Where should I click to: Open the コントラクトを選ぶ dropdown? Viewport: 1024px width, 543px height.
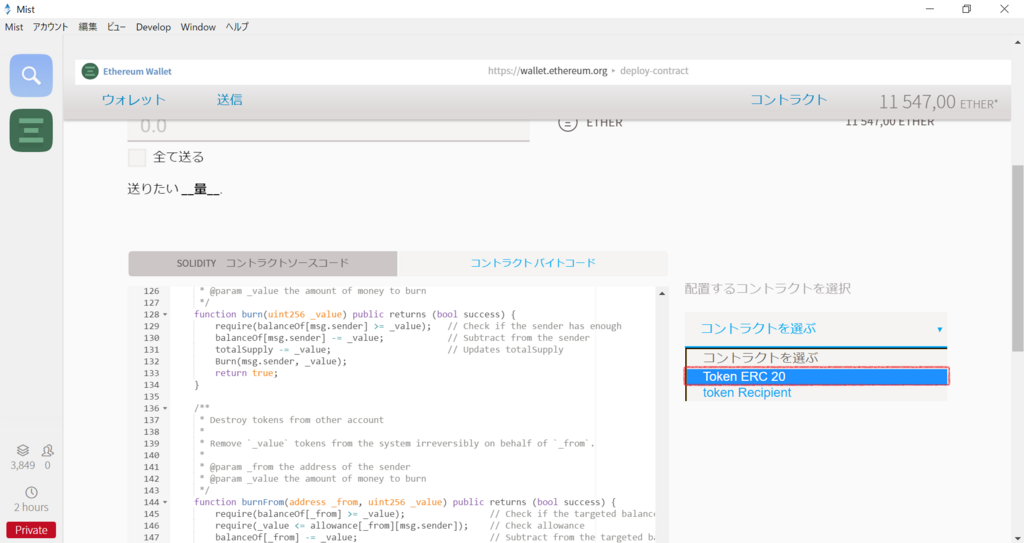click(x=816, y=329)
